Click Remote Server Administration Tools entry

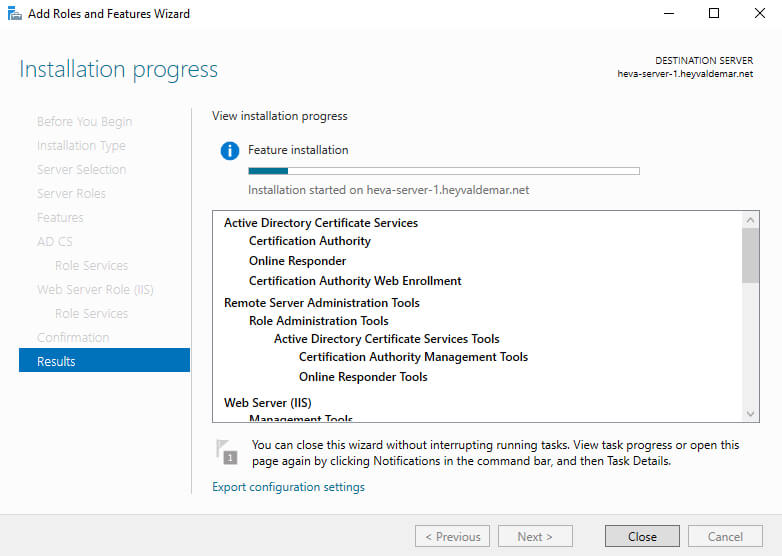tap(322, 303)
